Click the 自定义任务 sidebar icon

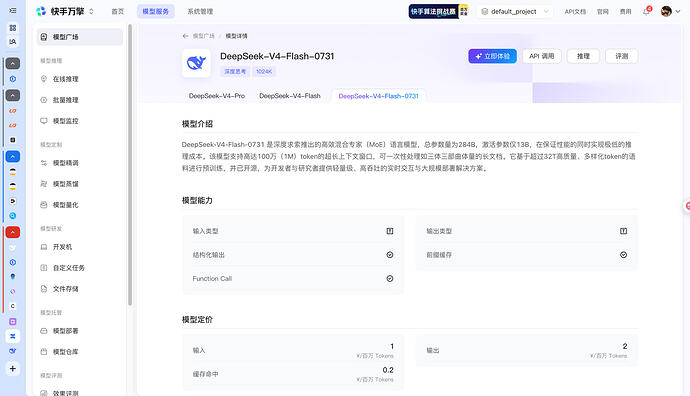click(x=44, y=268)
